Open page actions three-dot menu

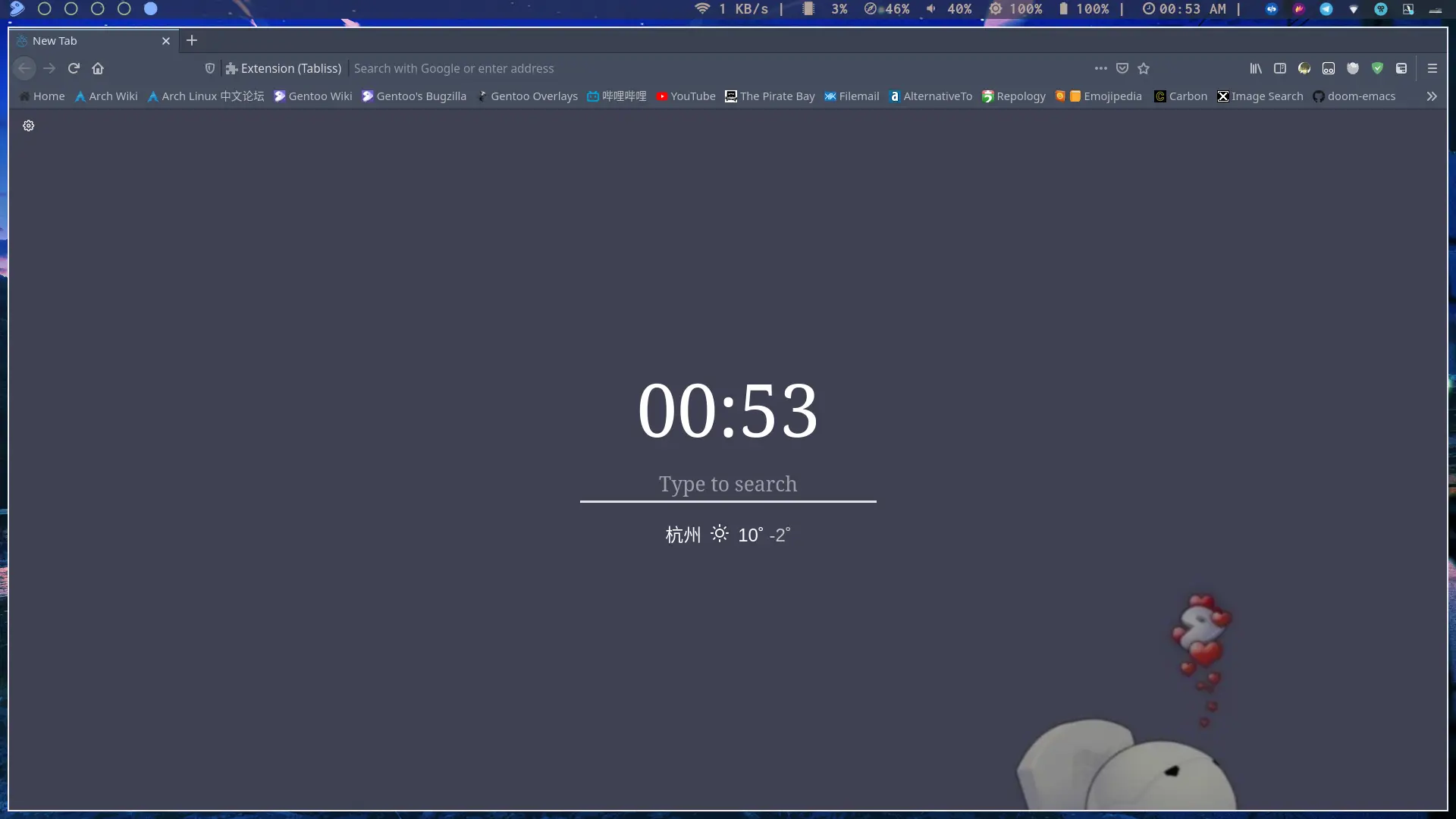[x=1101, y=68]
